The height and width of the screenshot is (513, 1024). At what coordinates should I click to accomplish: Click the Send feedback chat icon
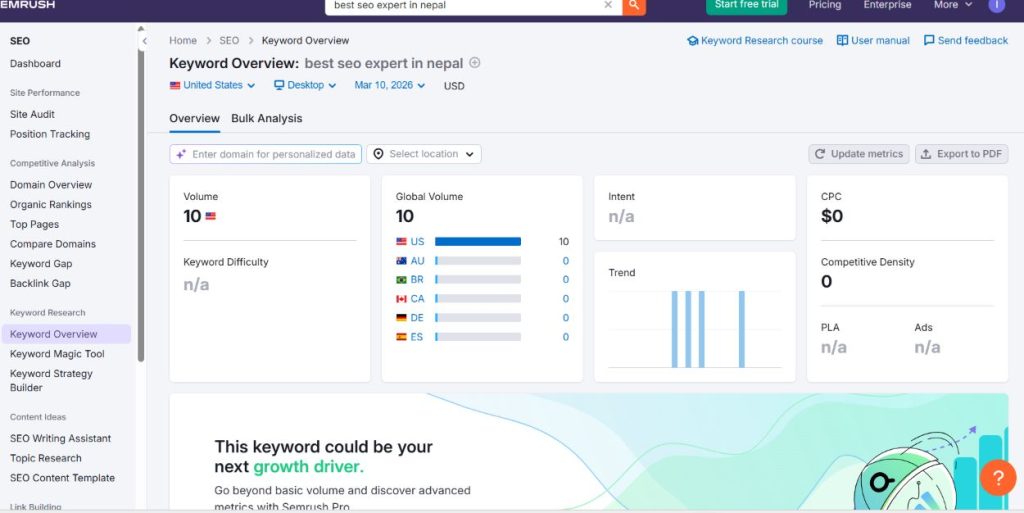coord(929,40)
